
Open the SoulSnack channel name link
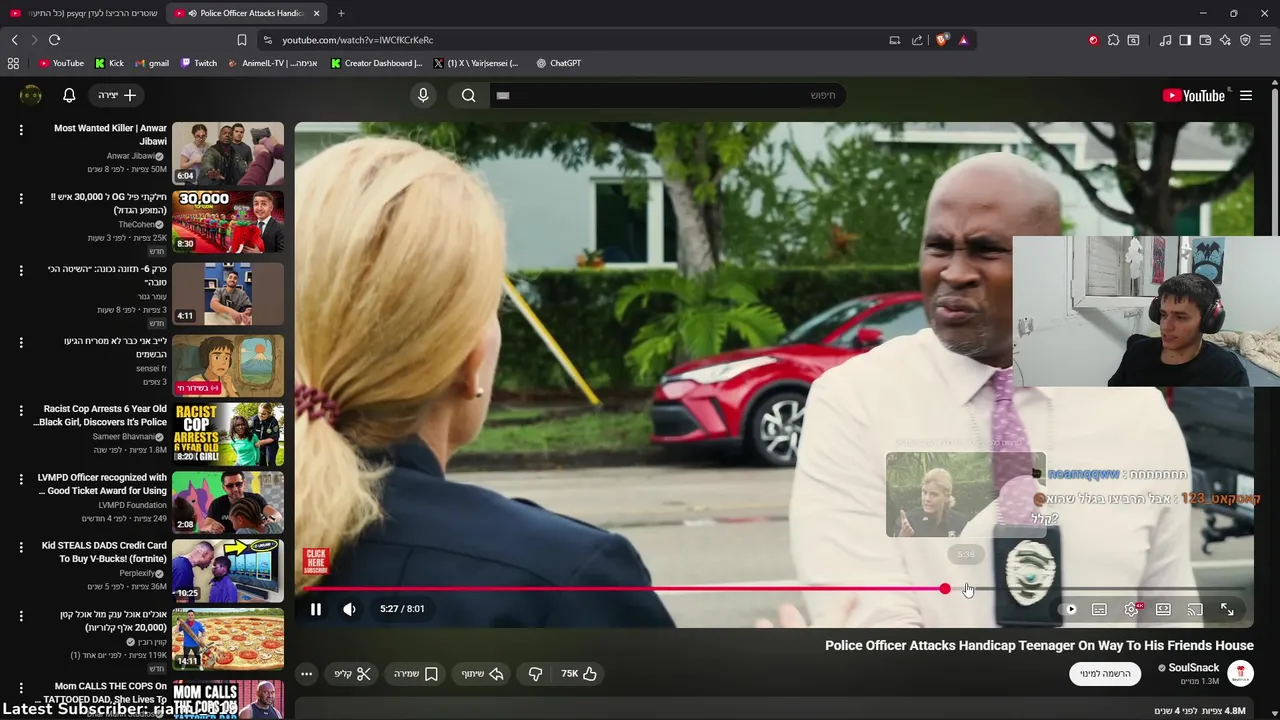[x=1193, y=668]
